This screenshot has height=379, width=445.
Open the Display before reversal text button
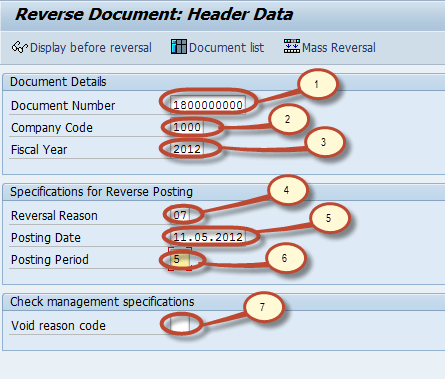(91, 48)
